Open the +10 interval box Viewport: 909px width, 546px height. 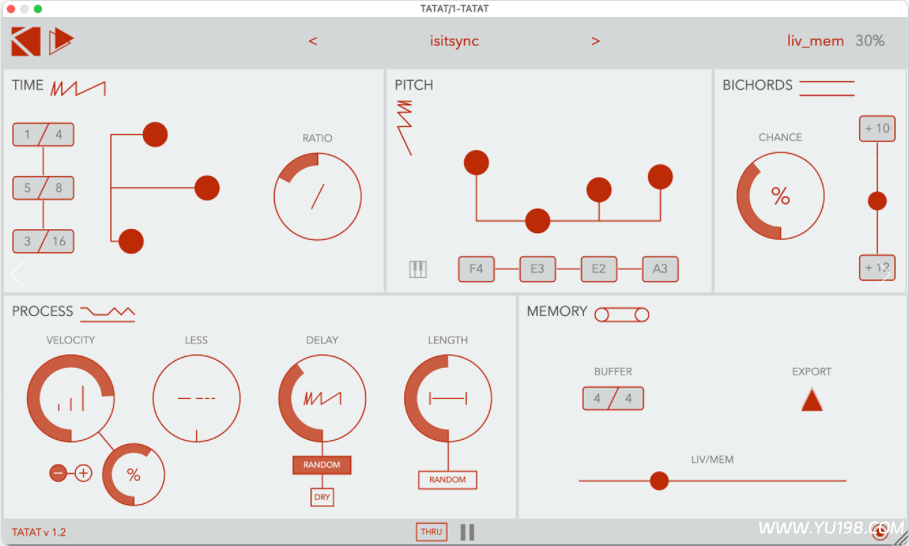tap(877, 129)
